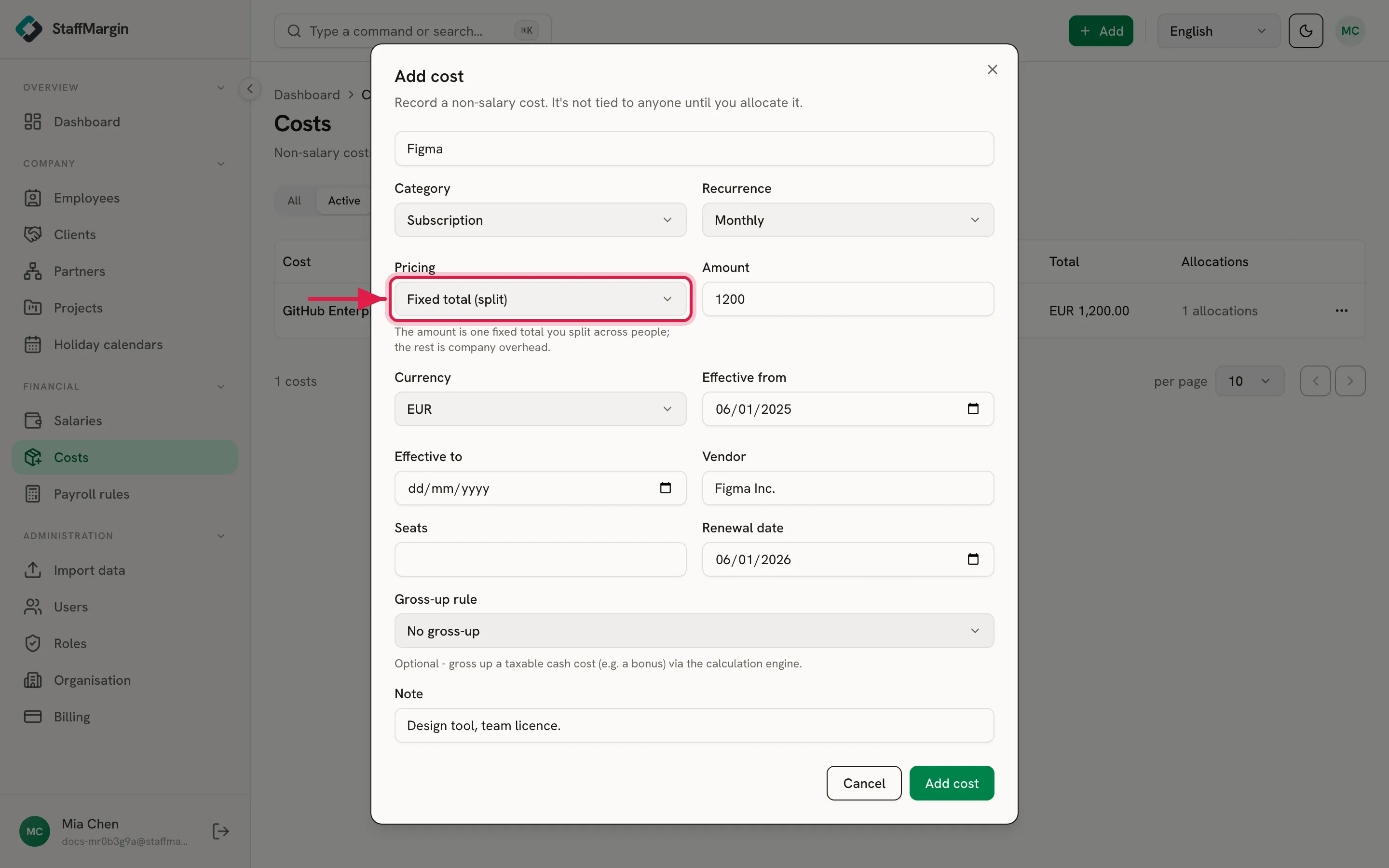Open Effective to calendar picker
1389x868 pixels.
tap(665, 488)
